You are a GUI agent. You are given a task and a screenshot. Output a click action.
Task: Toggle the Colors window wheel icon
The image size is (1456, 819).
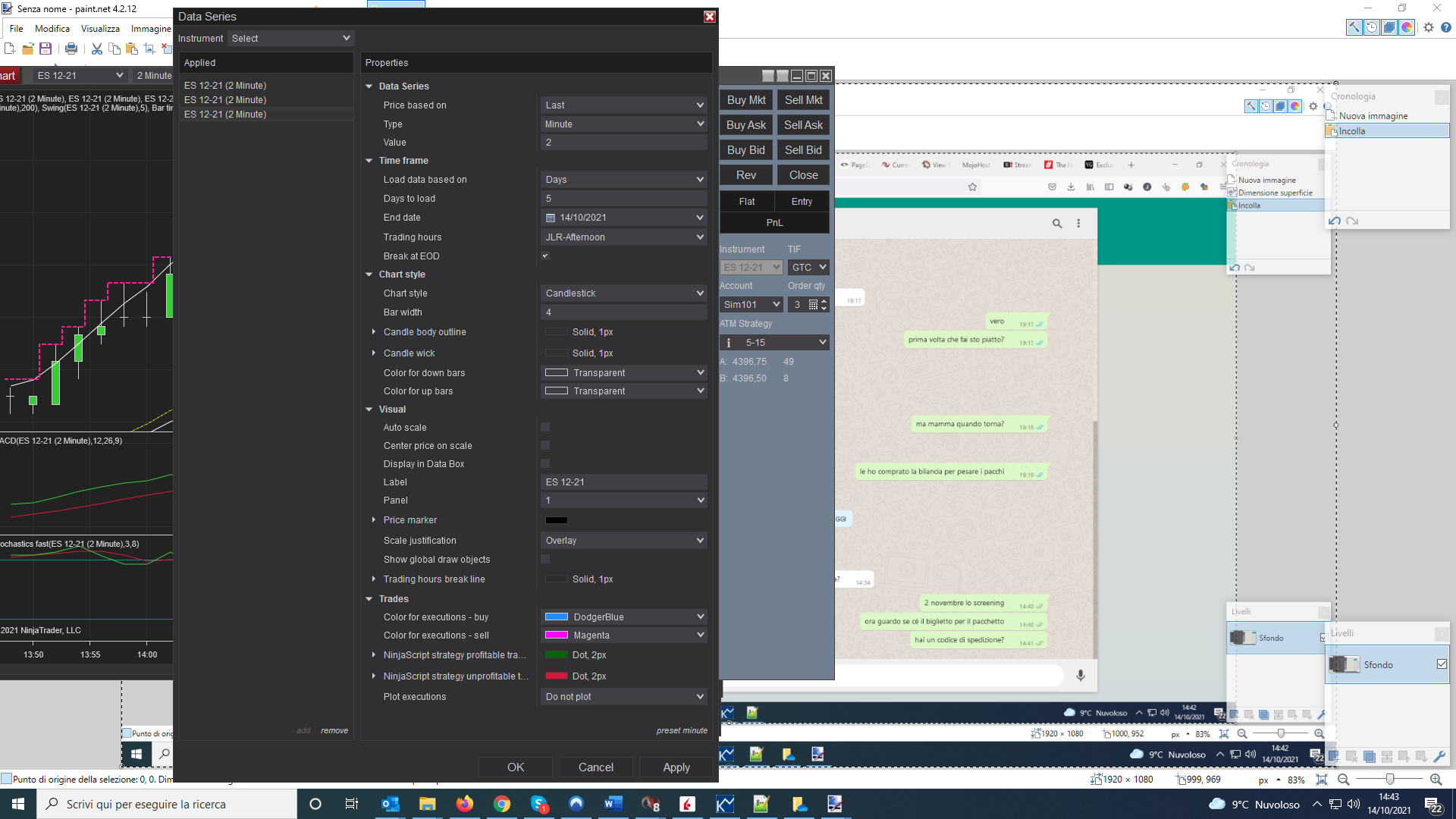(x=1407, y=27)
